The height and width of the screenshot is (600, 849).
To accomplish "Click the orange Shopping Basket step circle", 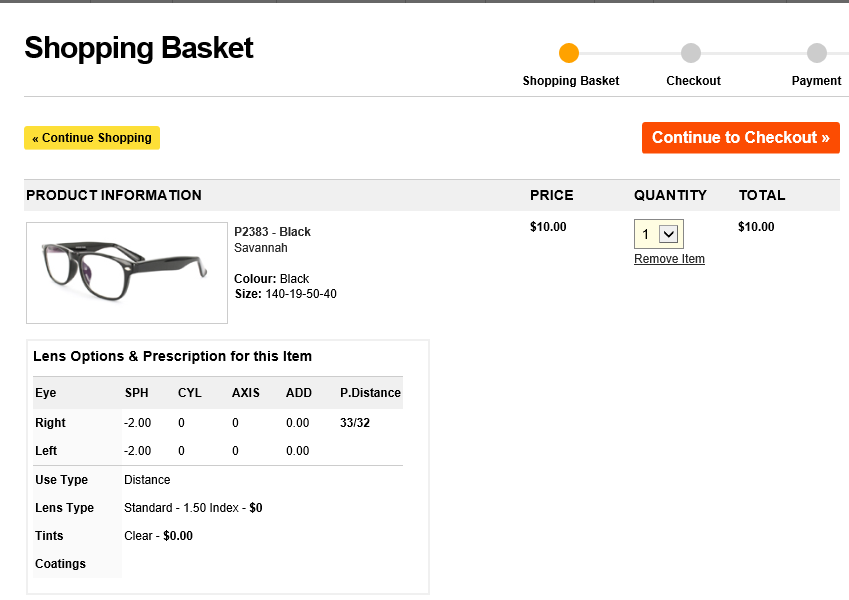I will (569, 53).
